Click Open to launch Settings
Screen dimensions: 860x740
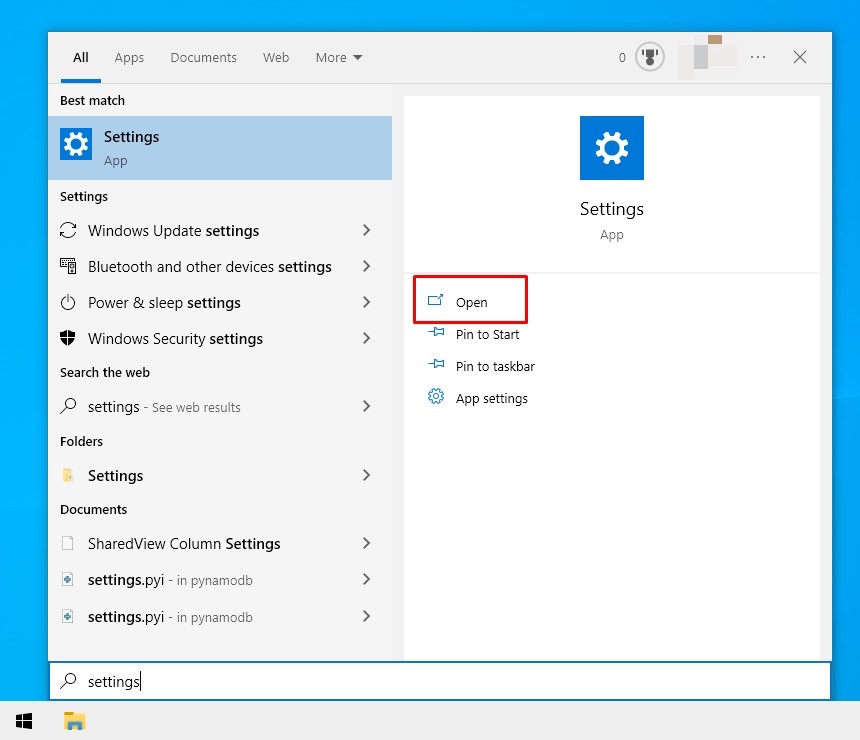(x=471, y=302)
